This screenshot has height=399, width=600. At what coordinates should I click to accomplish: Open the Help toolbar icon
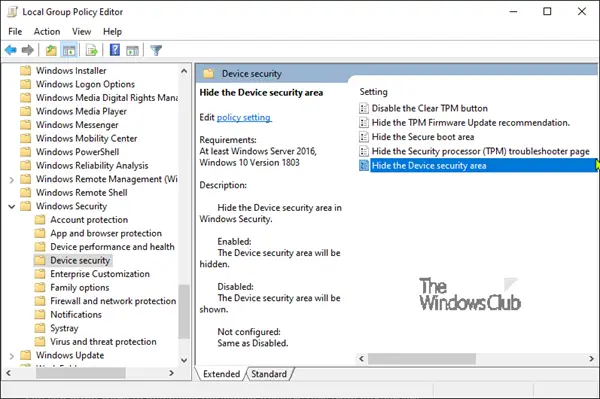[x=115, y=50]
